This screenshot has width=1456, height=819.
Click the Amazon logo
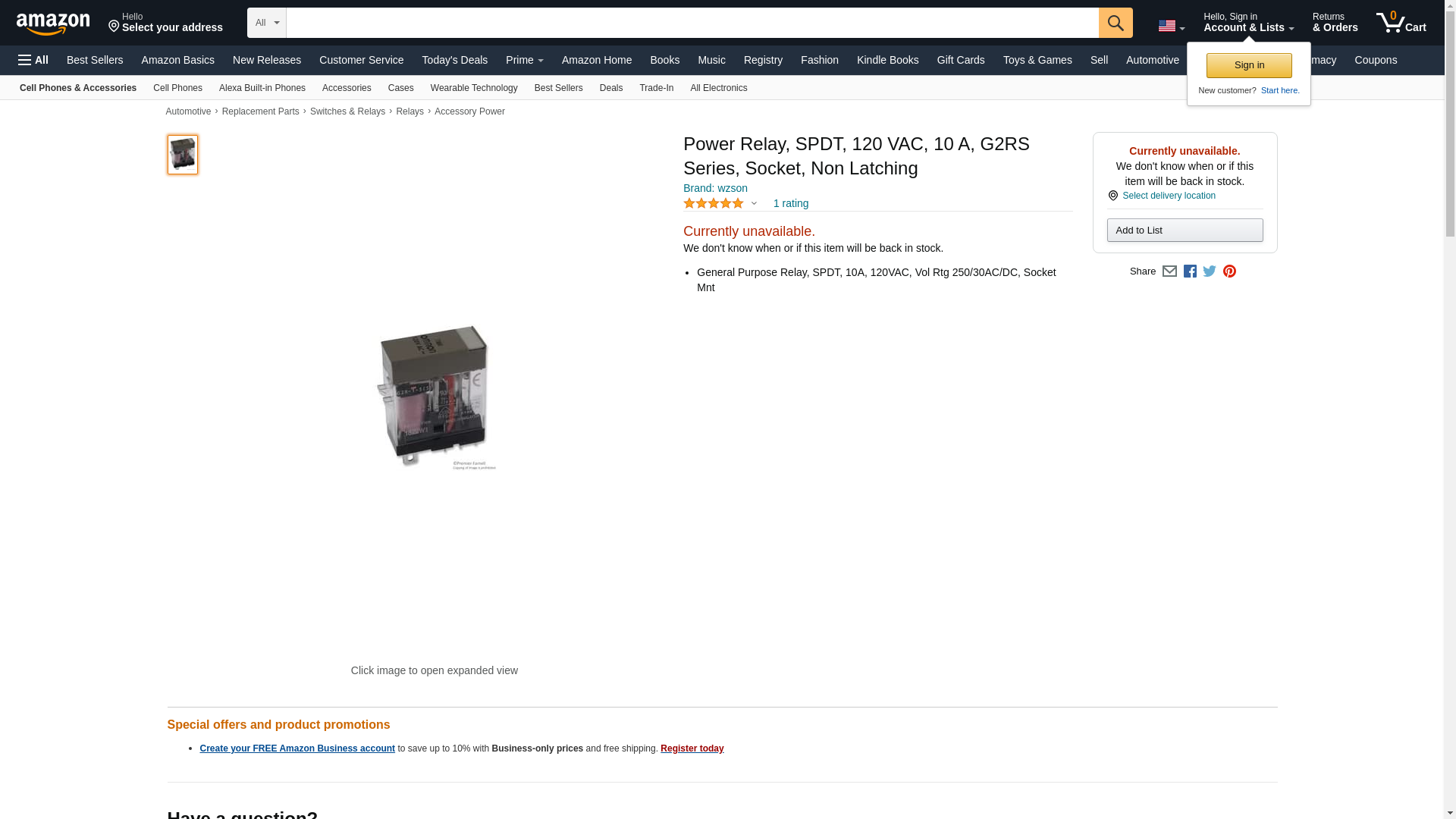pyautogui.click(x=53, y=24)
